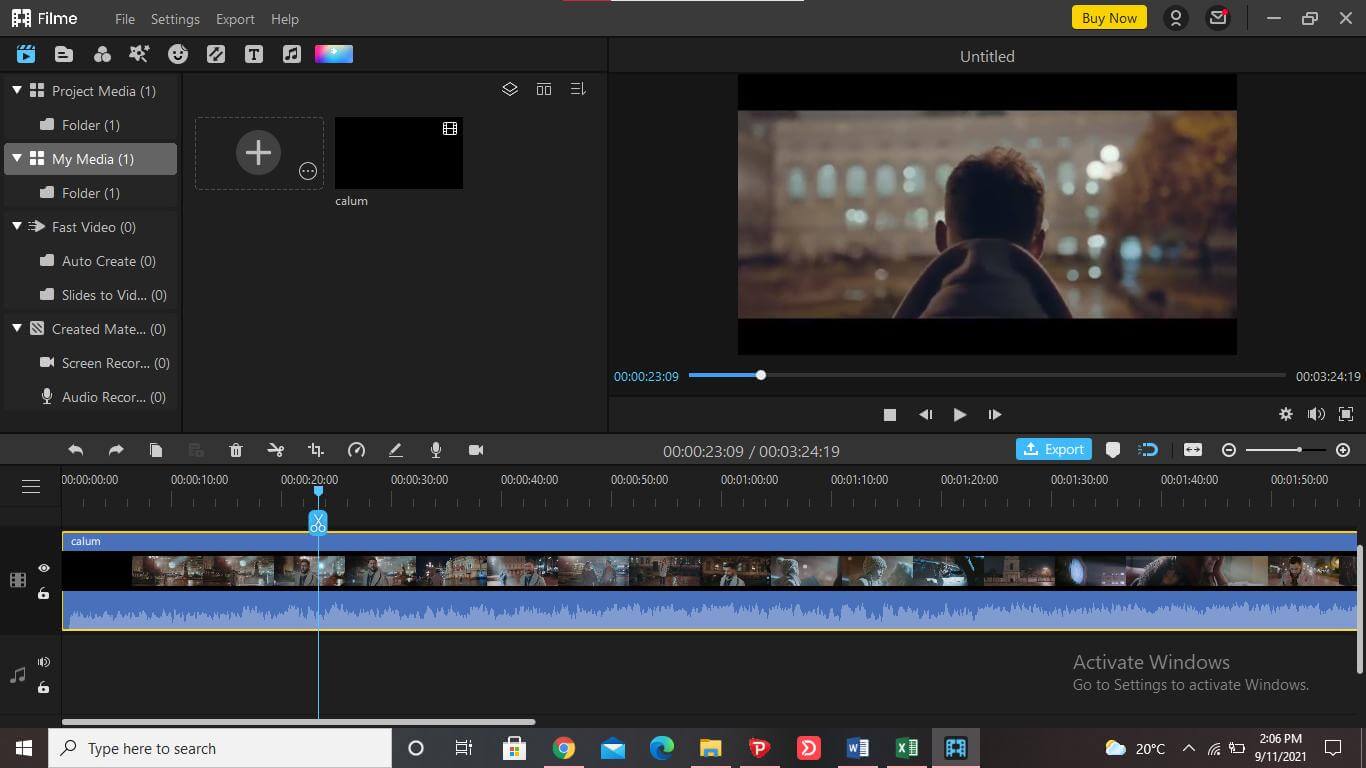Toggle the video track lock
1366x768 pixels.
coord(44,593)
